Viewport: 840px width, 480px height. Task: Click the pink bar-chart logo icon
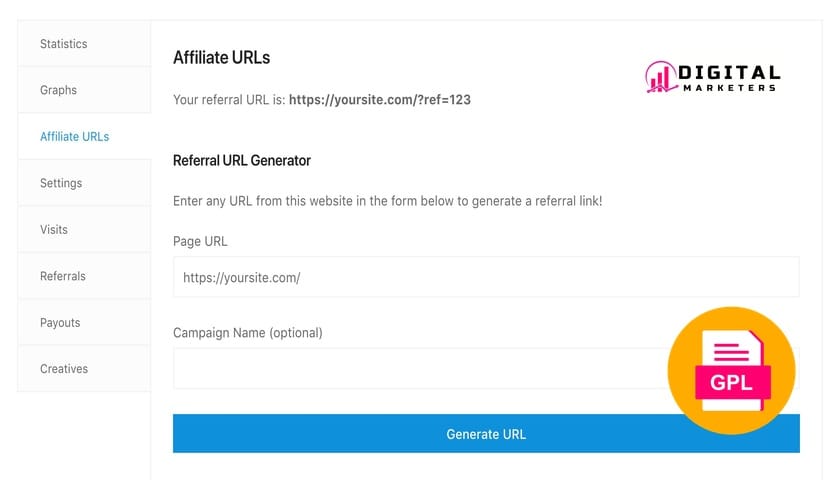660,77
